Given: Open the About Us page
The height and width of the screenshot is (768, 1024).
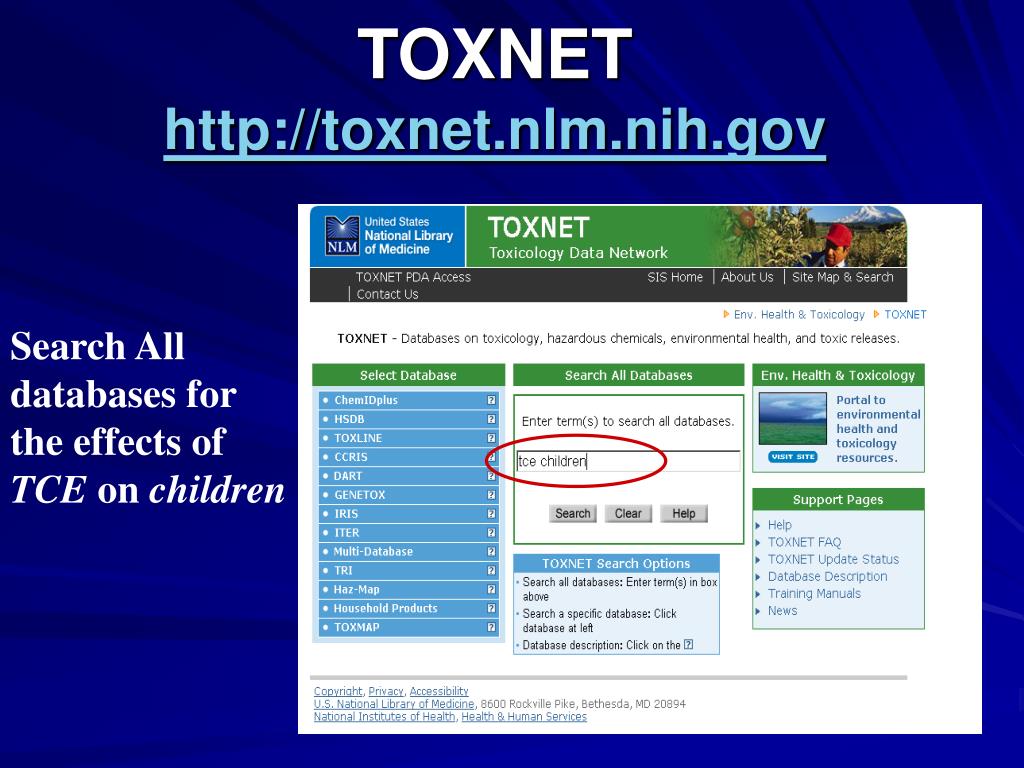Looking at the screenshot, I should [747, 277].
